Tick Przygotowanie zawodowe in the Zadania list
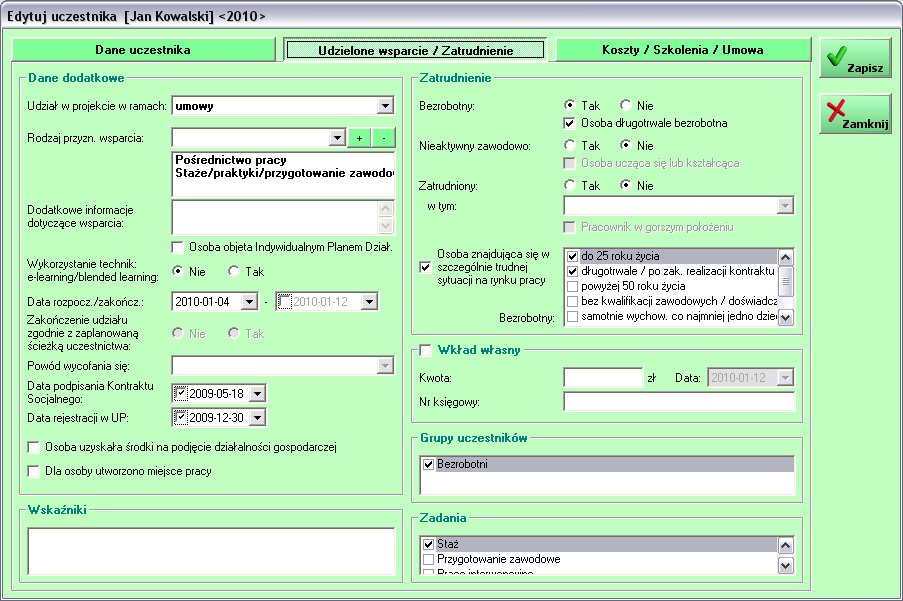Image resolution: width=903 pixels, height=601 pixels. 429,559
